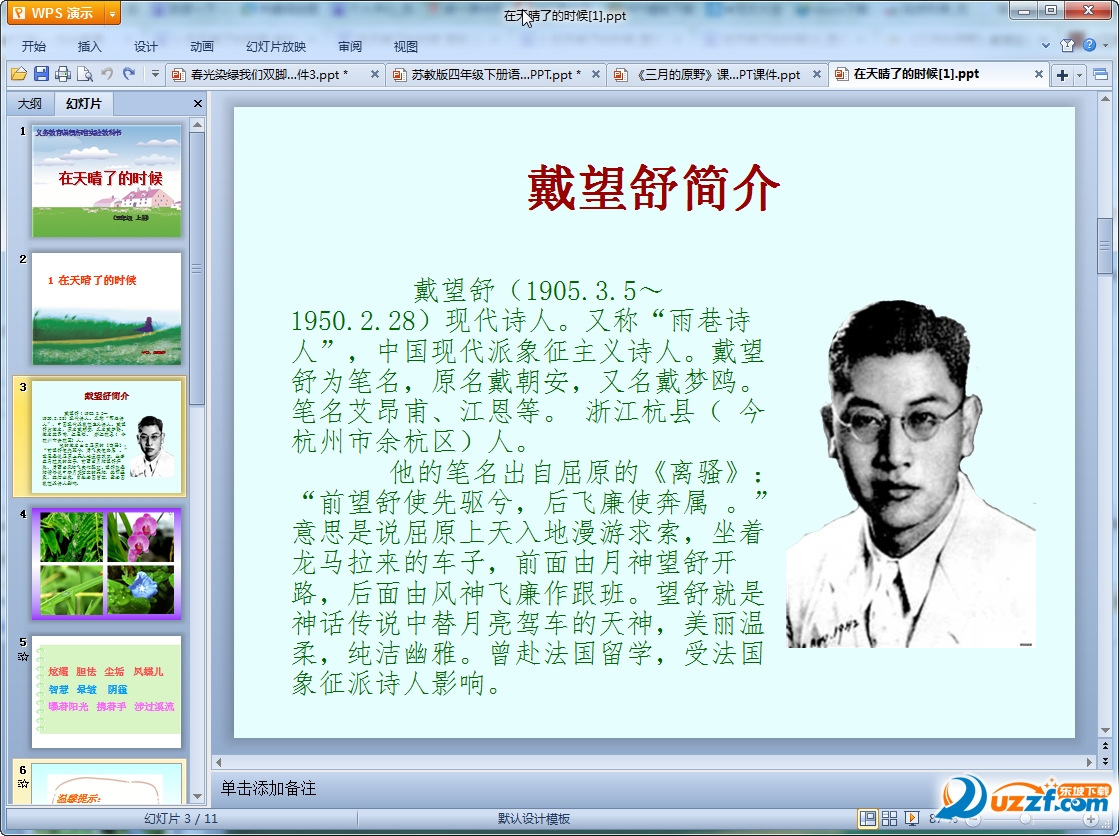Open a file with the folder icon
The width and height of the screenshot is (1119, 836).
pyautogui.click(x=19, y=74)
